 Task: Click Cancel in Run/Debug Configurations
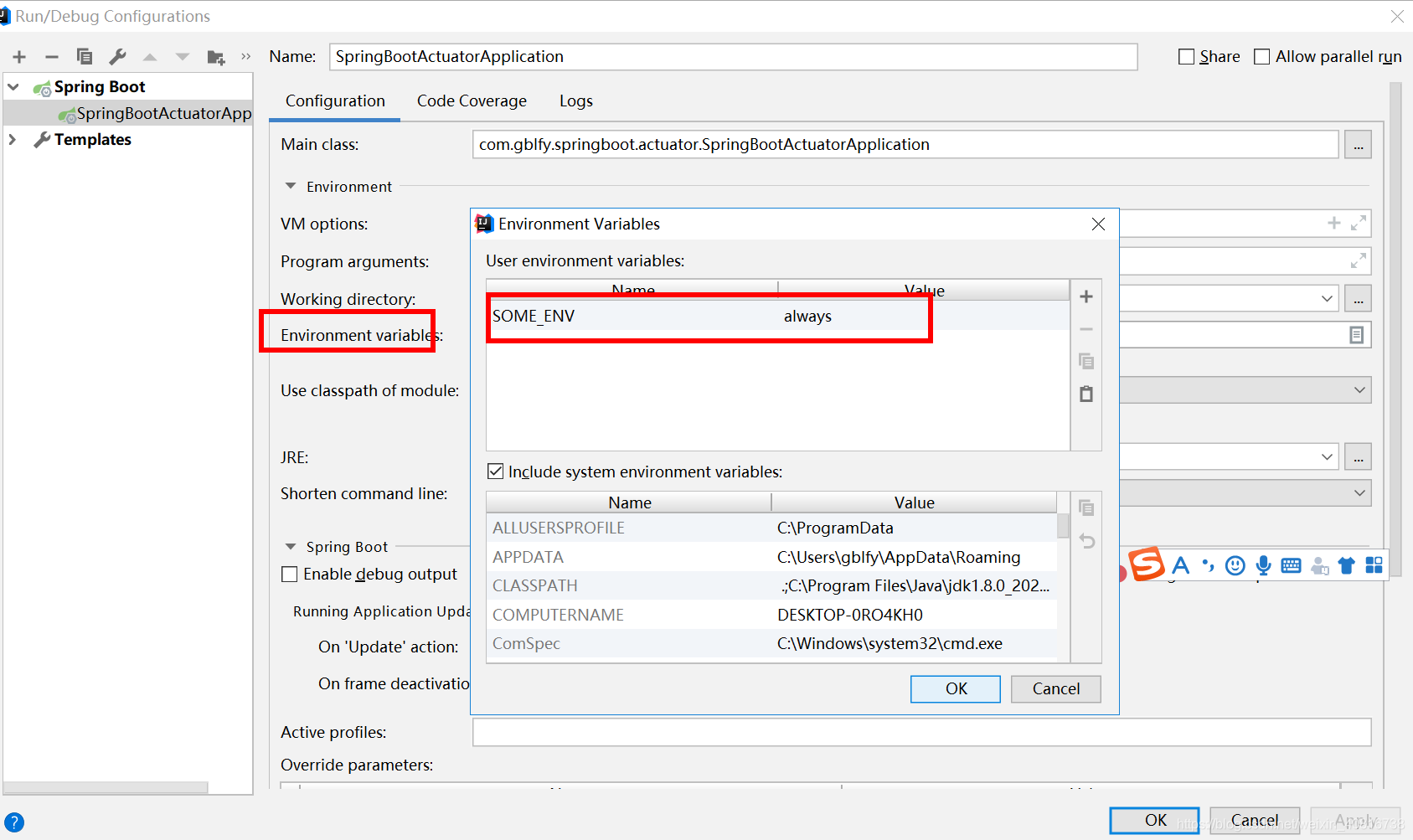pyautogui.click(x=1255, y=820)
